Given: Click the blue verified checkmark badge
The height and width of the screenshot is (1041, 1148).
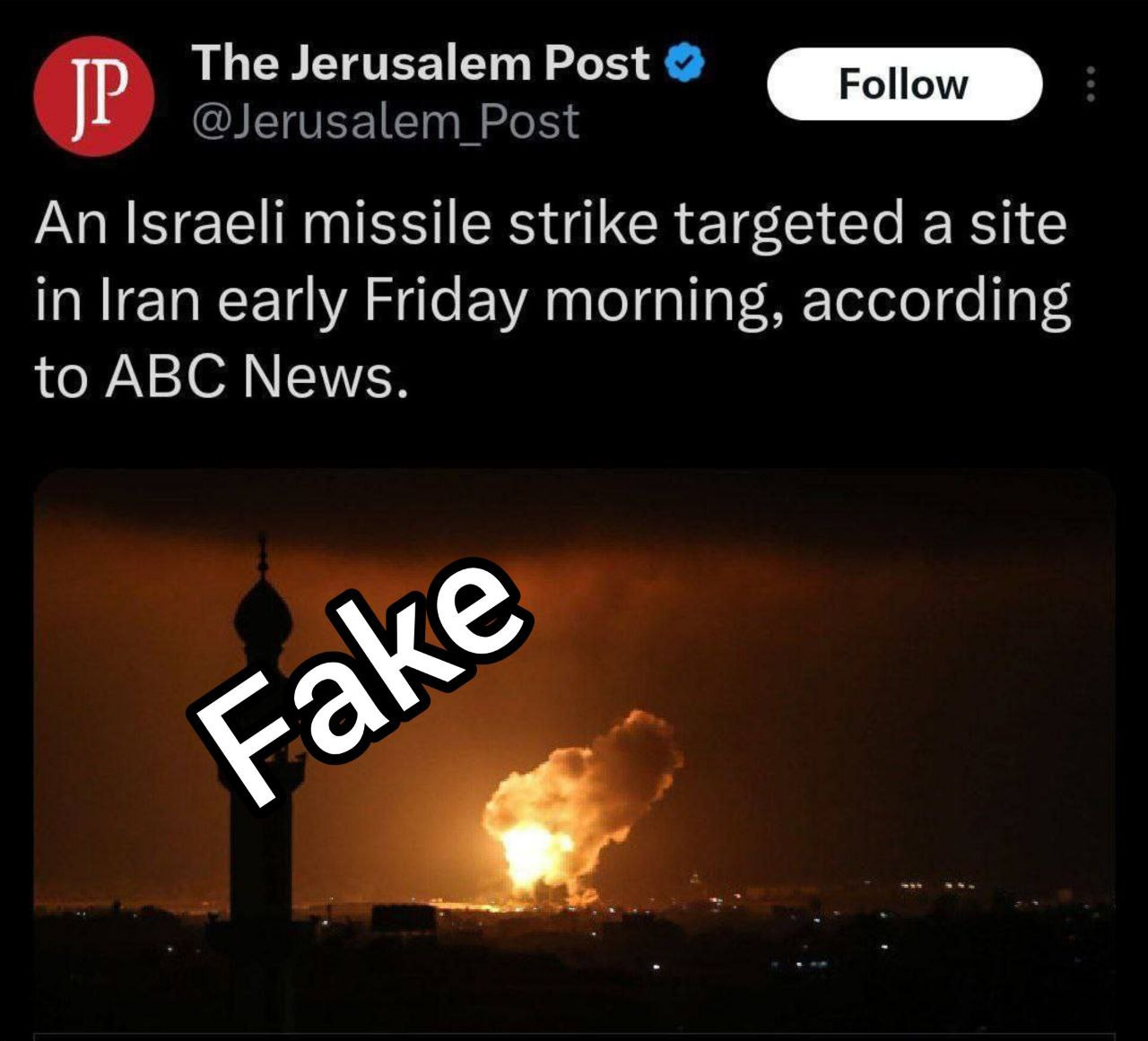Looking at the screenshot, I should click(685, 63).
